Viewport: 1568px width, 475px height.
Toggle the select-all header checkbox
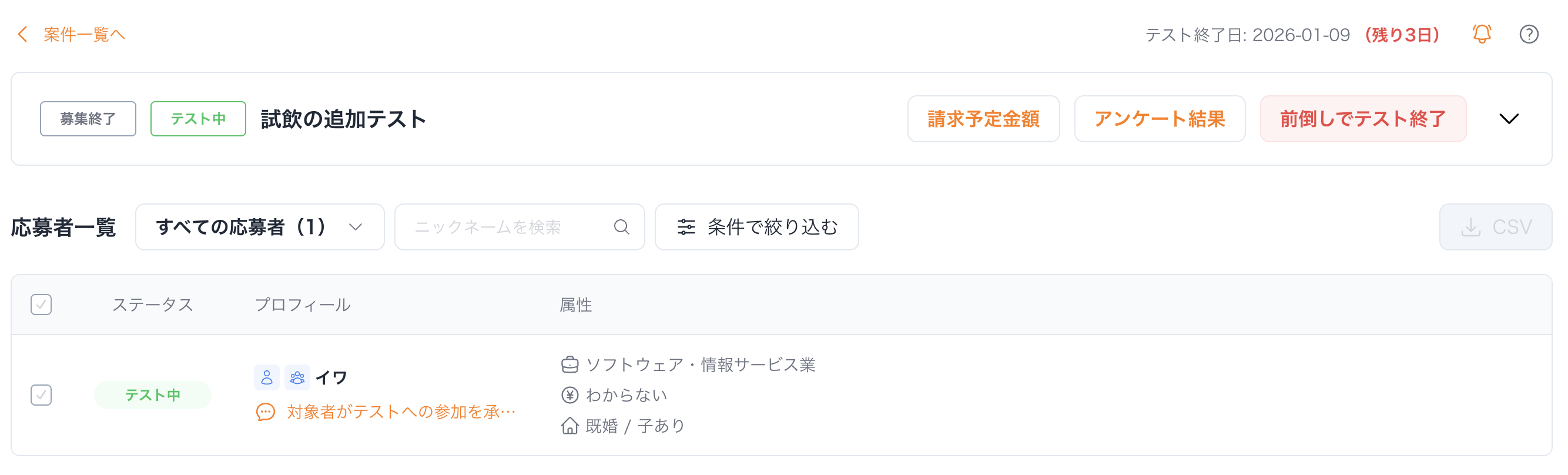41,305
